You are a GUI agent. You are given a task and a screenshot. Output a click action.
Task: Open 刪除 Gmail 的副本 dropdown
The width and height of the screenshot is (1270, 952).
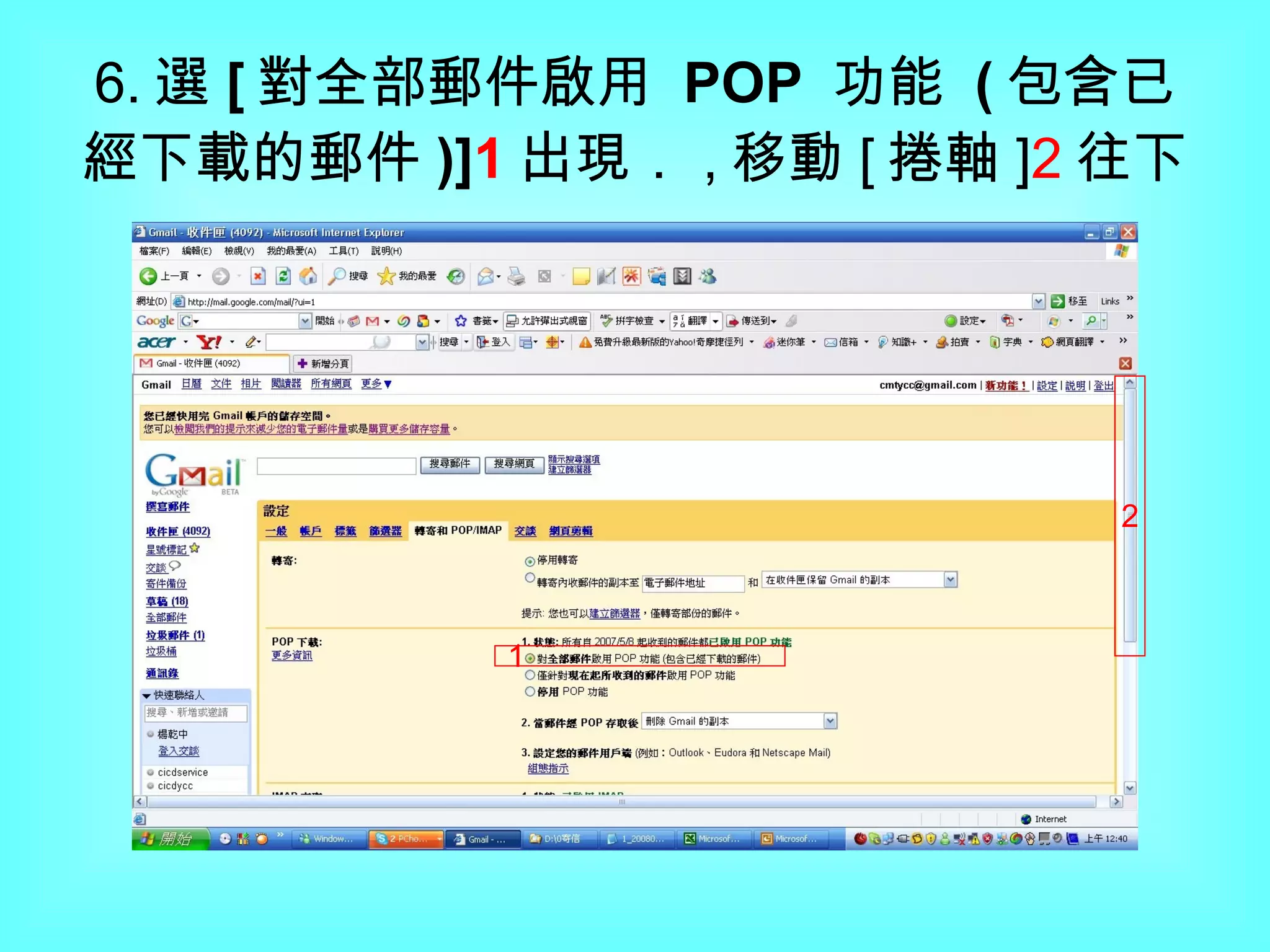tap(739, 721)
